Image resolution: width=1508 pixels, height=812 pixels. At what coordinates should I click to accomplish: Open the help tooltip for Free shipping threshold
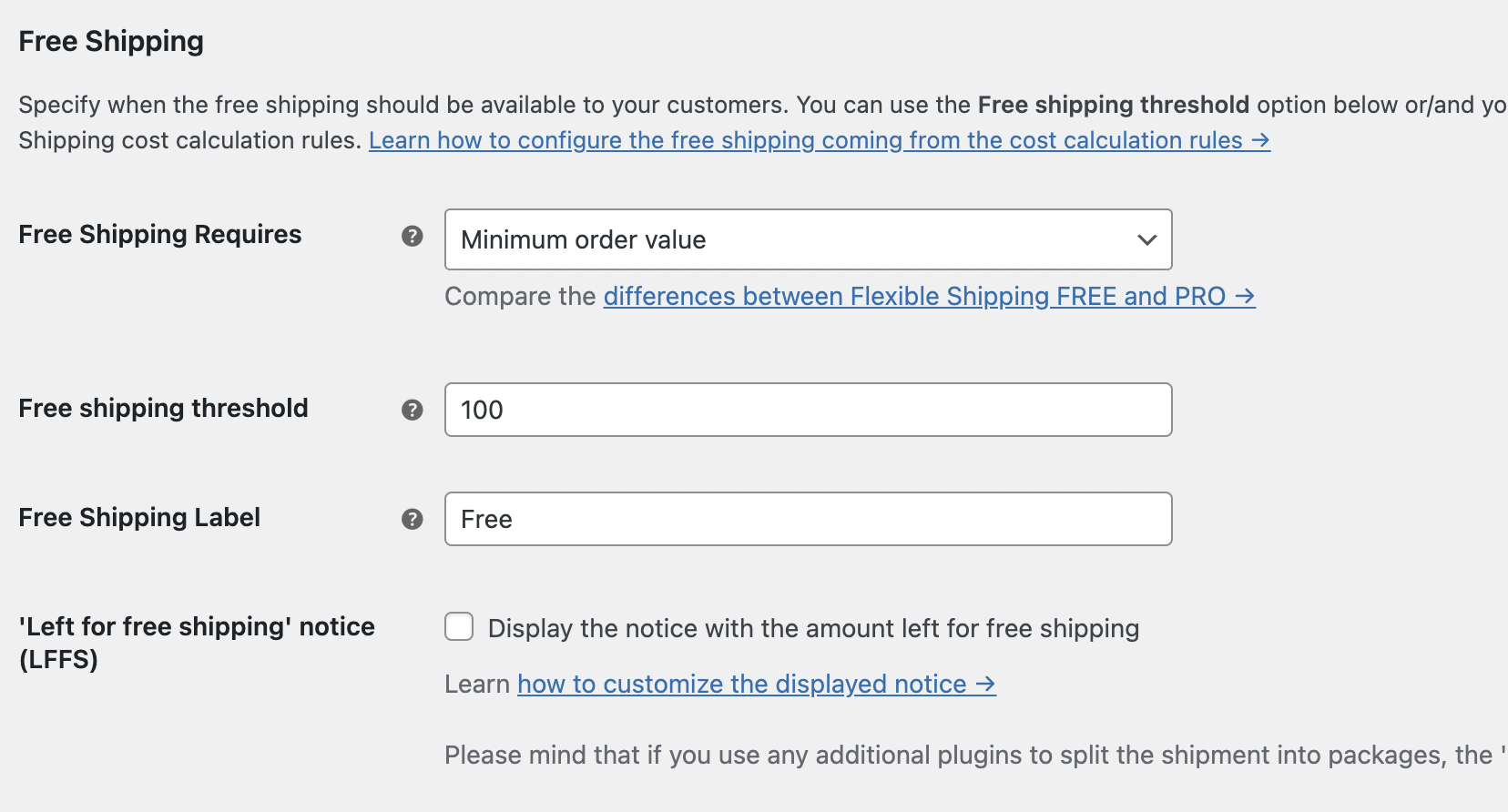[412, 410]
